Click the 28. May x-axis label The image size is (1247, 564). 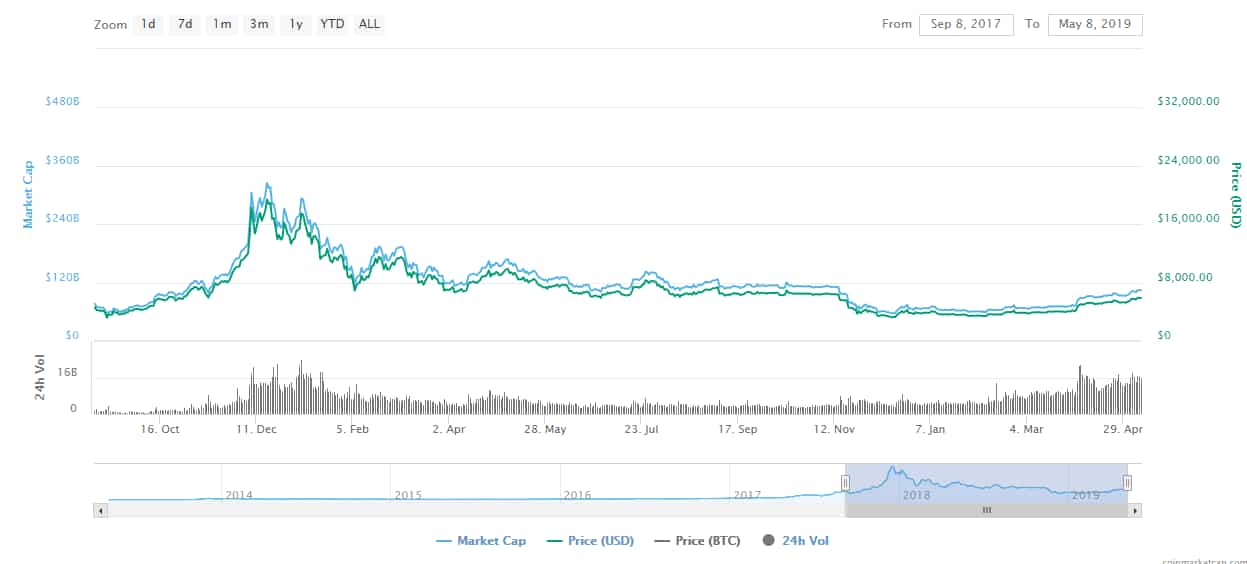[x=545, y=429]
